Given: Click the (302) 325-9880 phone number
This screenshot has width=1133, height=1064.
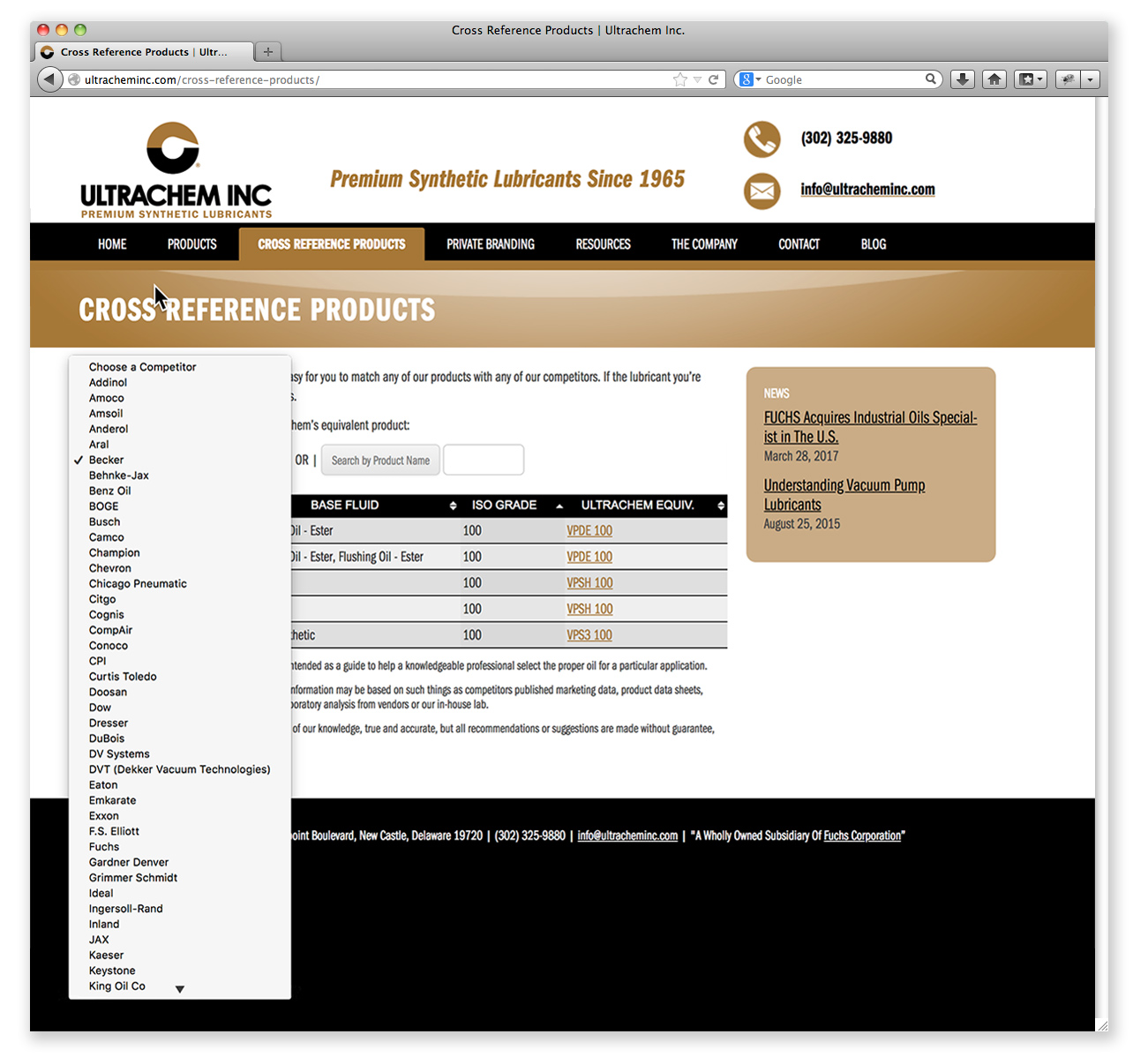Looking at the screenshot, I should pos(846,139).
